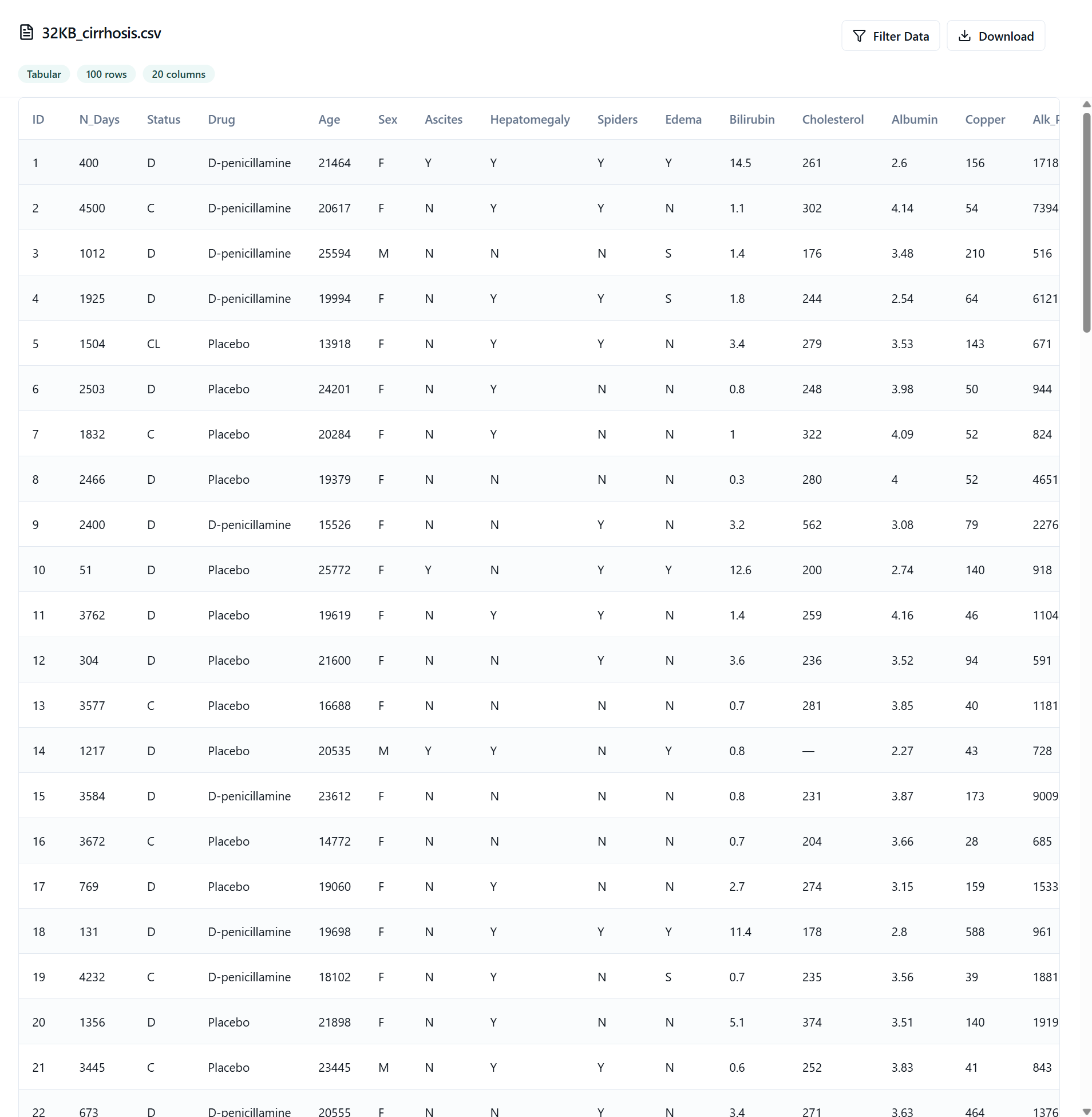Click the Bilirubin column header
Screen dimensions: 1092x1117
751,119
